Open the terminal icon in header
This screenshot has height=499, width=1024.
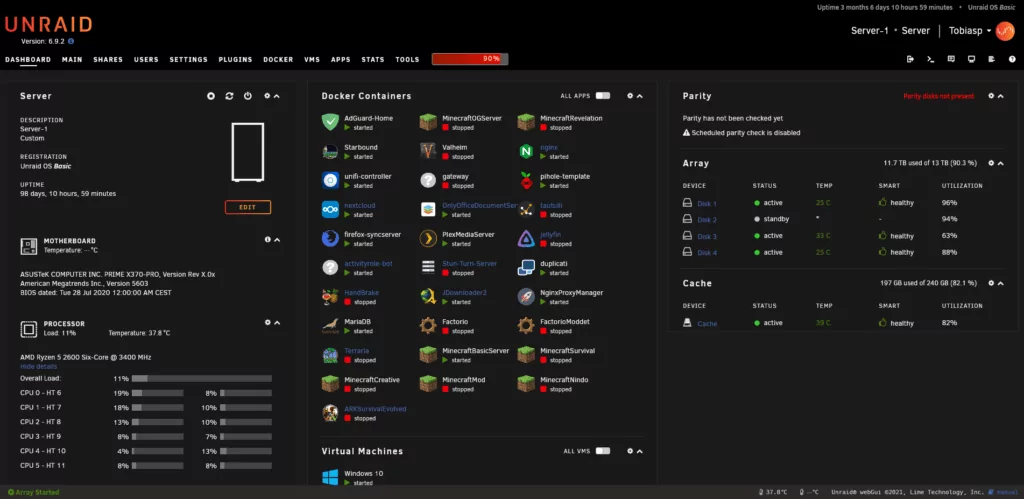[931, 59]
